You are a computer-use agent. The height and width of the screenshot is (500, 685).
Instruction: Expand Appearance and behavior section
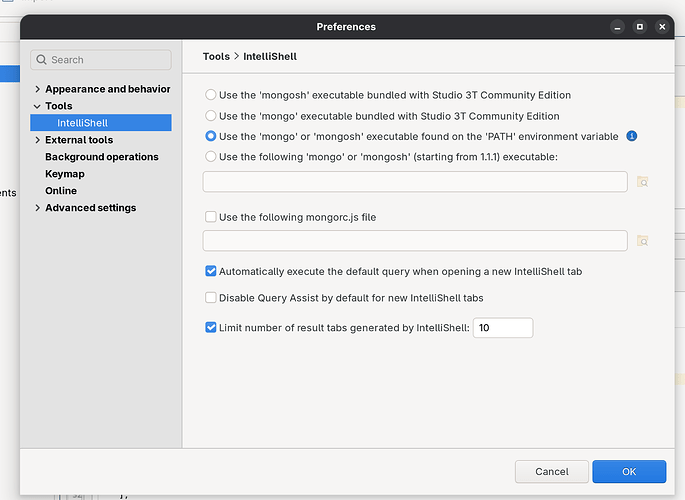(38, 89)
